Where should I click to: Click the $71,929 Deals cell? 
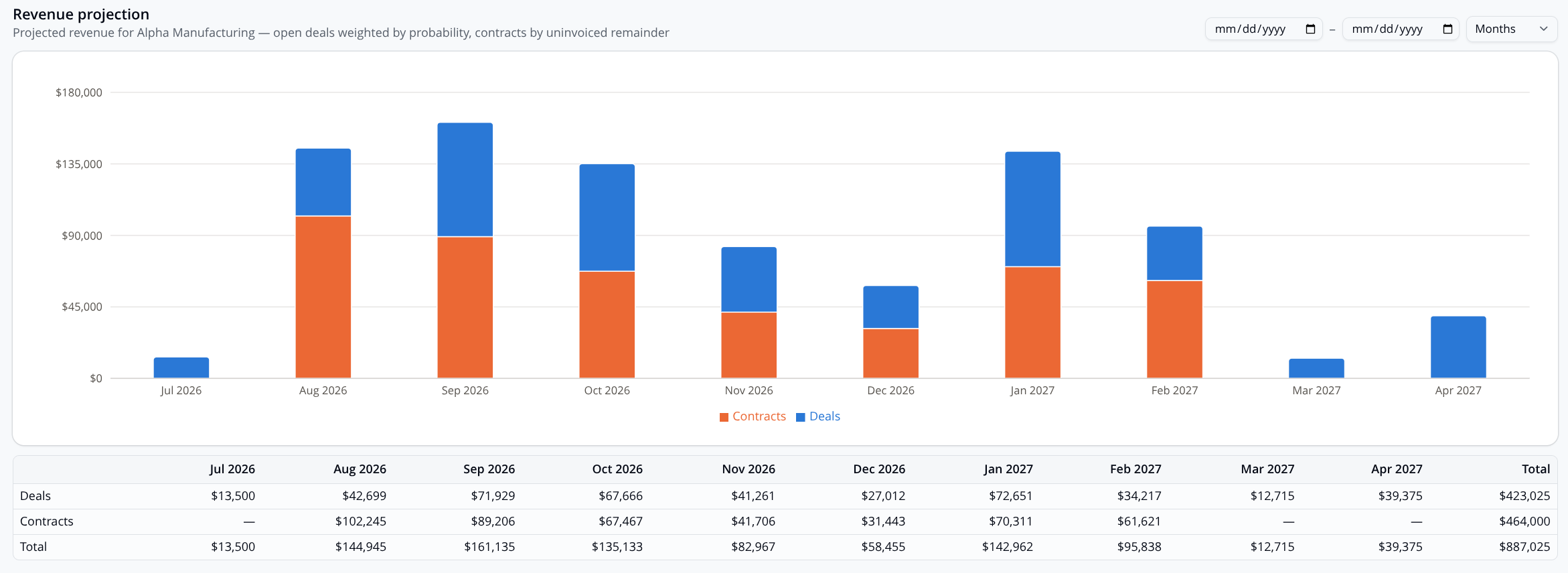493,496
